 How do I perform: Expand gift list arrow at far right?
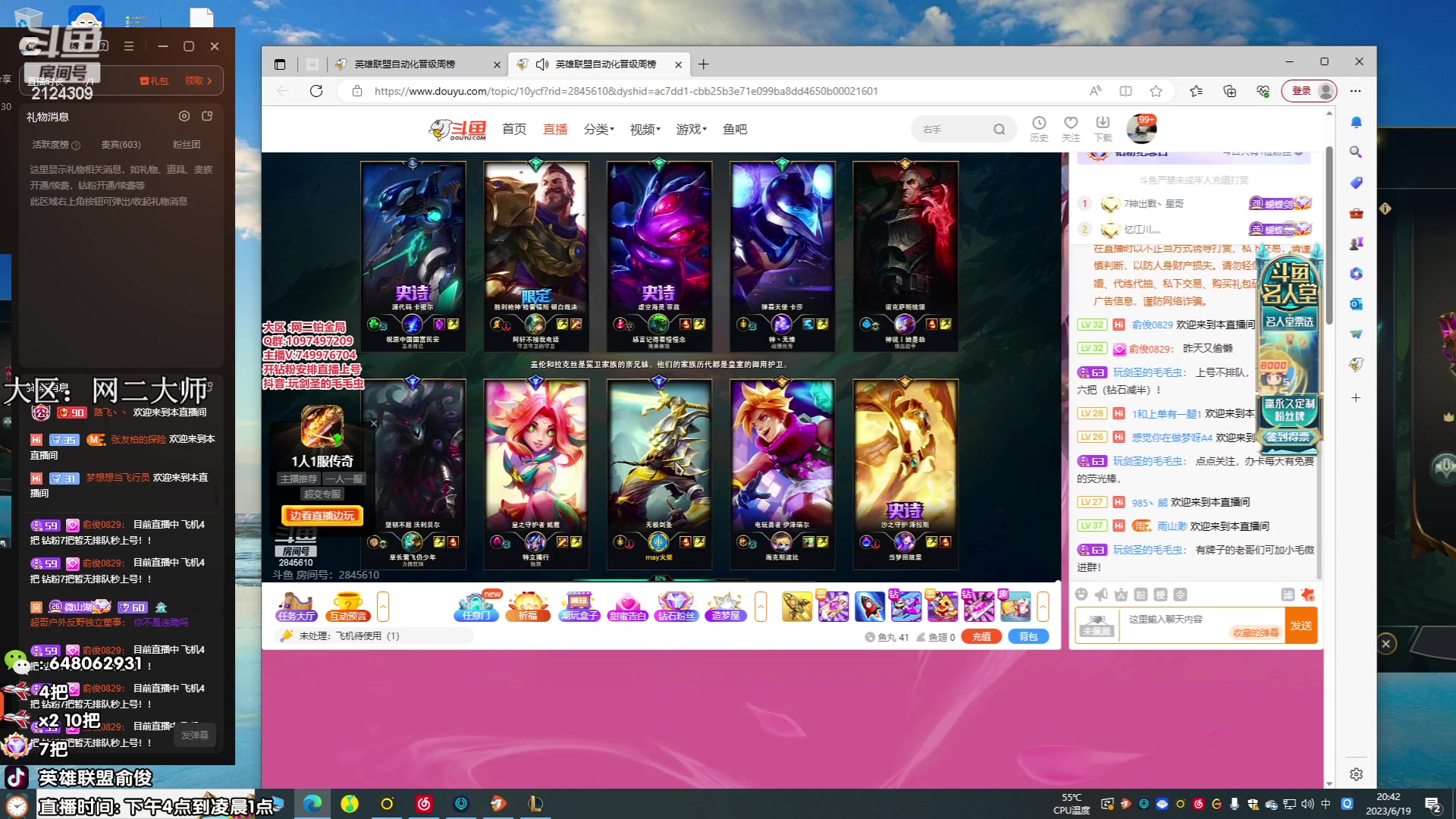pyautogui.click(x=1043, y=607)
